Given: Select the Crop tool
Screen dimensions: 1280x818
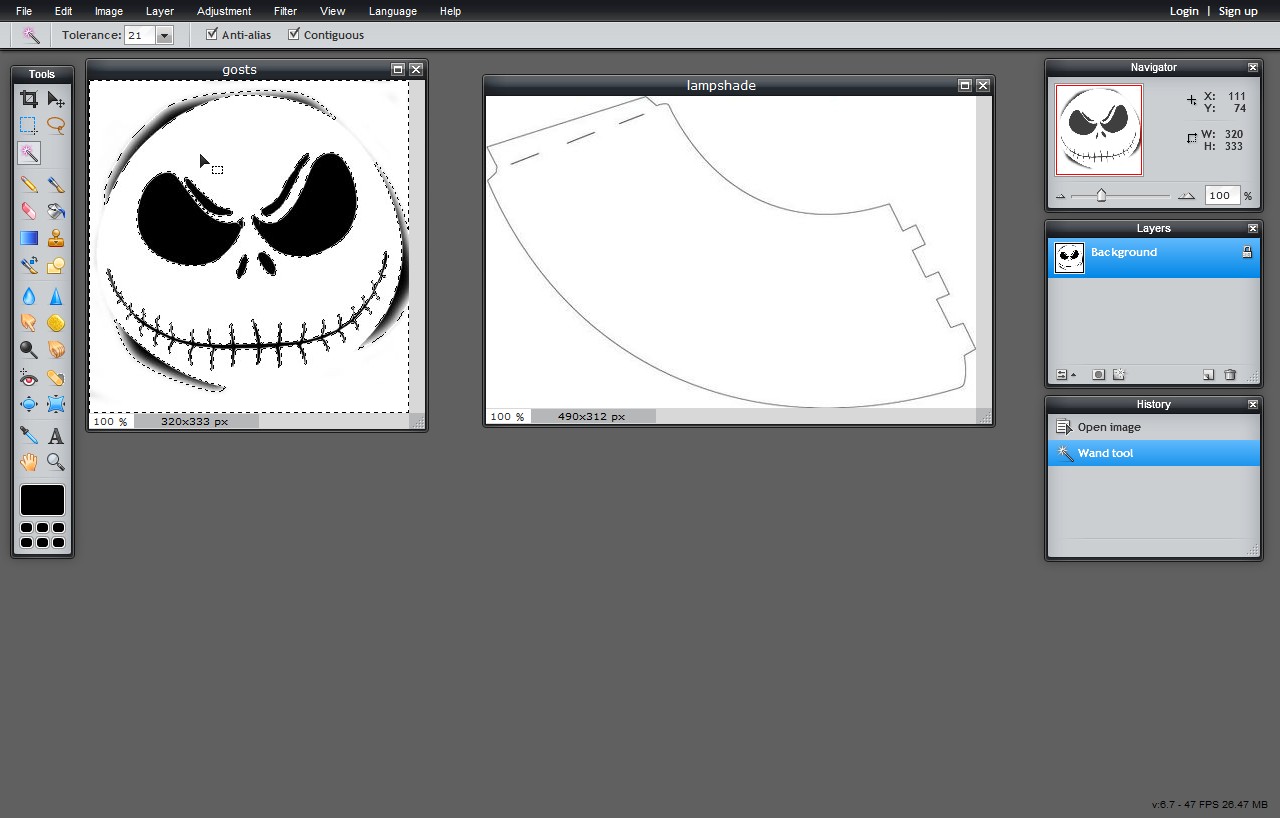Looking at the screenshot, I should pos(29,99).
